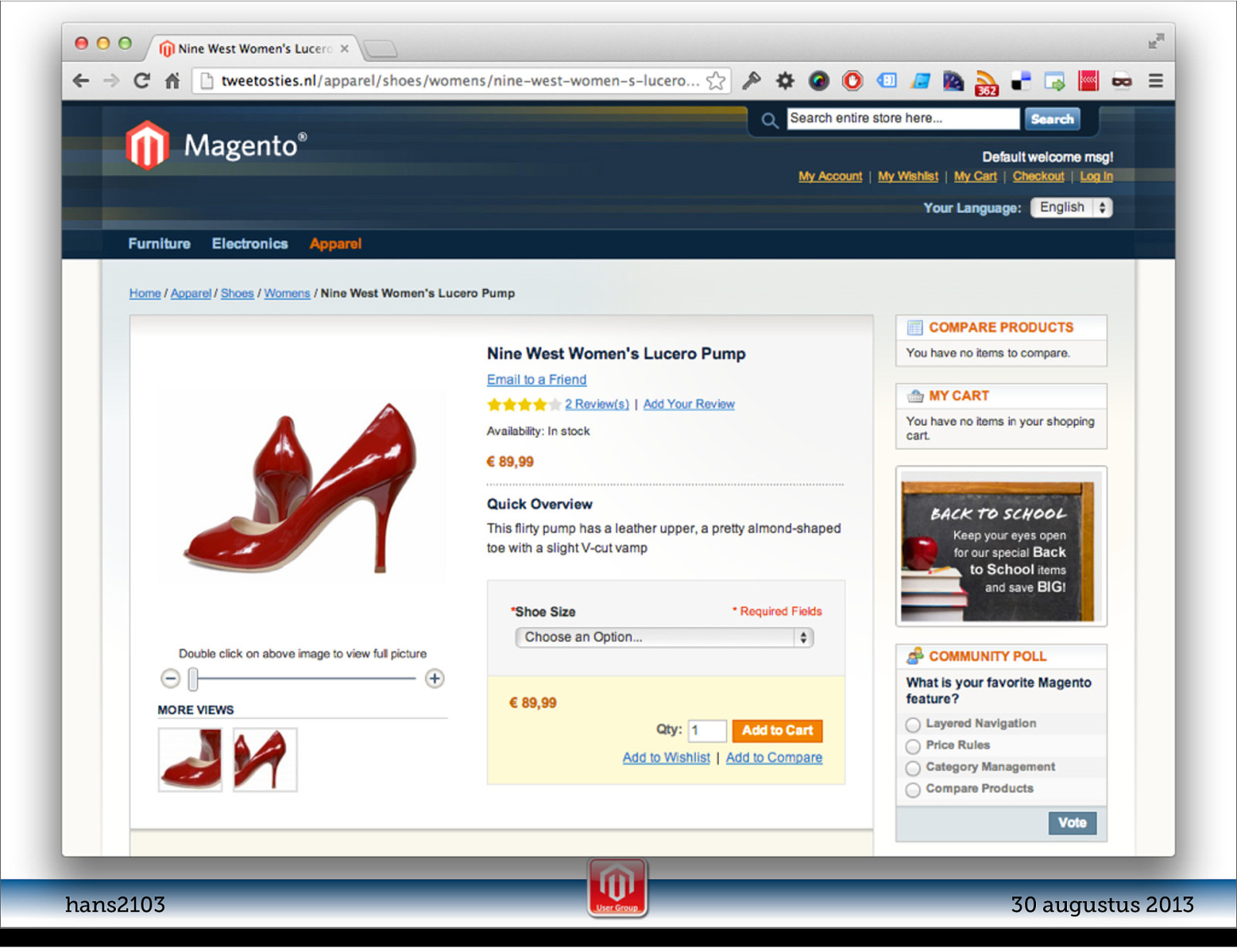The width and height of the screenshot is (1237, 952).
Task: Click Add to Compare link
Action: (x=774, y=758)
